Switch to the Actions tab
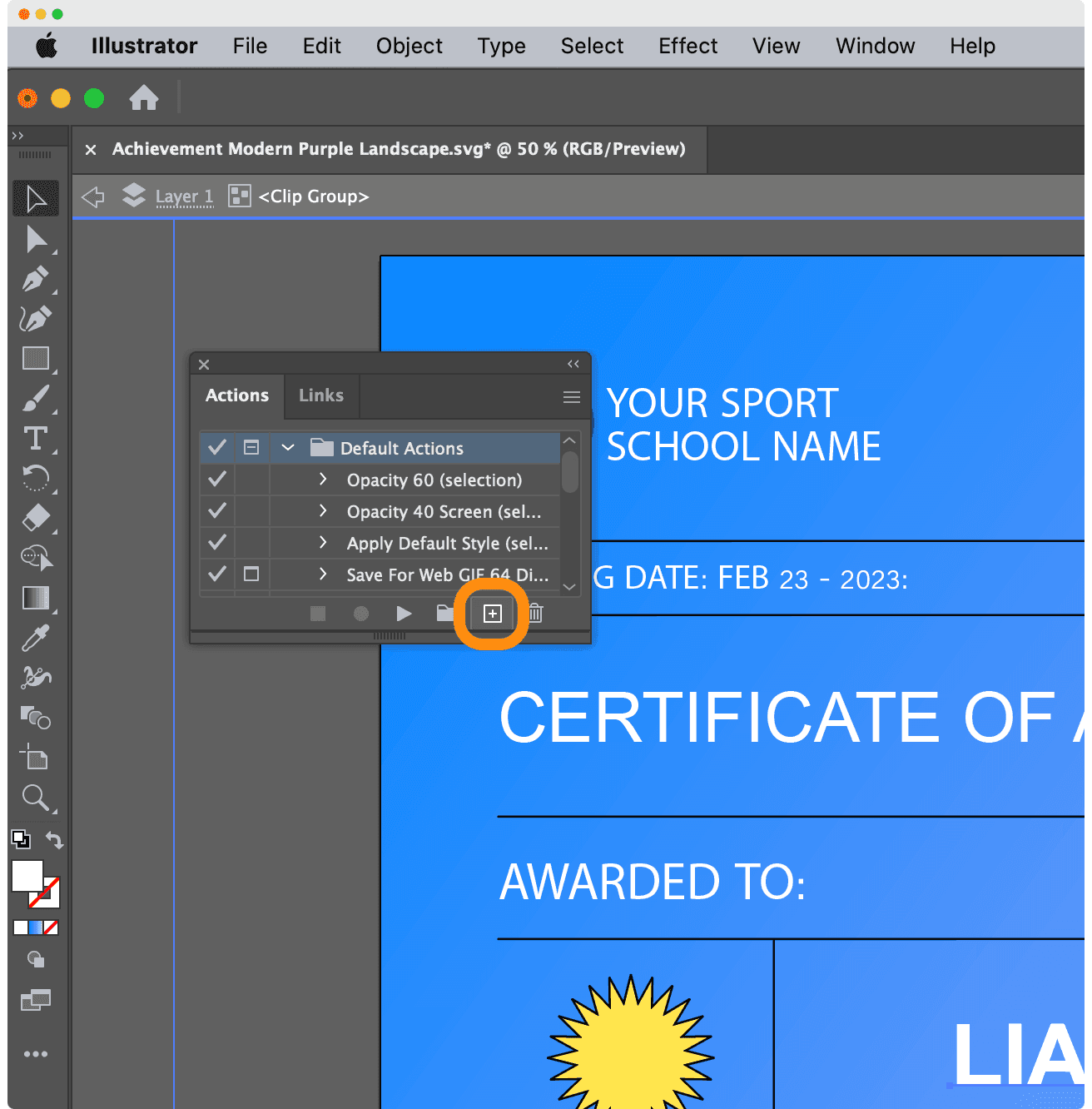Image resolution: width=1092 pixels, height=1109 pixels. coord(237,395)
